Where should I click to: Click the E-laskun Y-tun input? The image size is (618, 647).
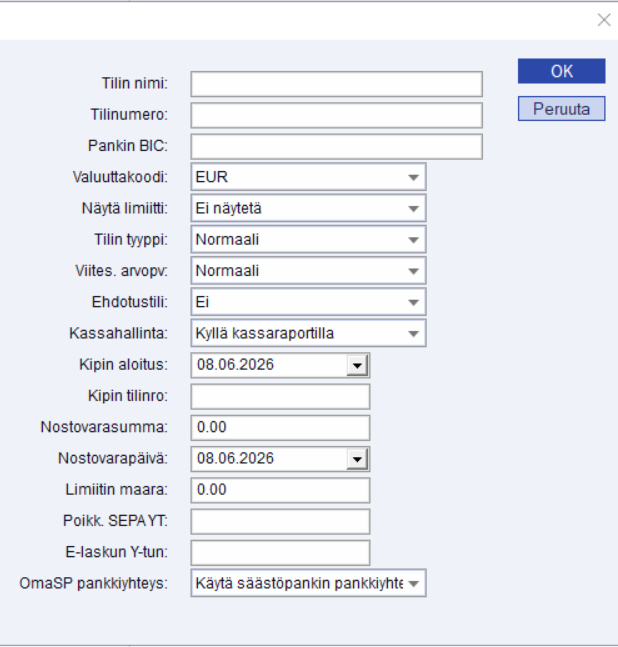[x=281, y=553]
